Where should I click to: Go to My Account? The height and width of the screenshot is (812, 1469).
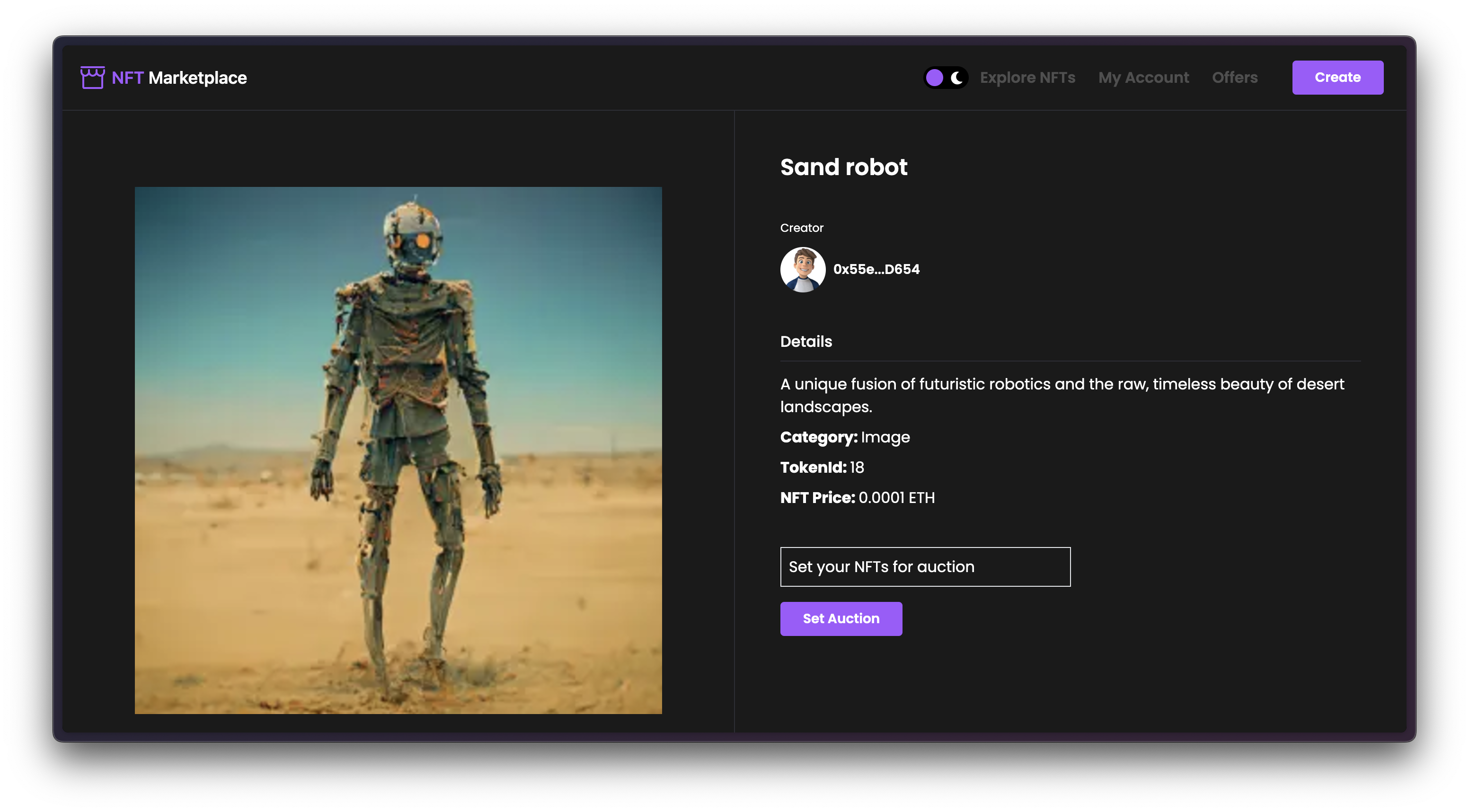point(1143,78)
